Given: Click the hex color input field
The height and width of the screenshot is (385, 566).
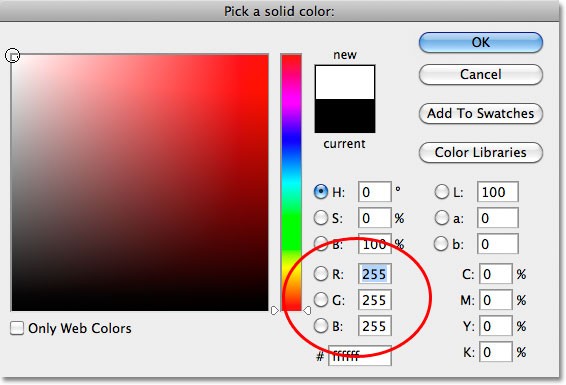Looking at the screenshot, I should (360, 356).
